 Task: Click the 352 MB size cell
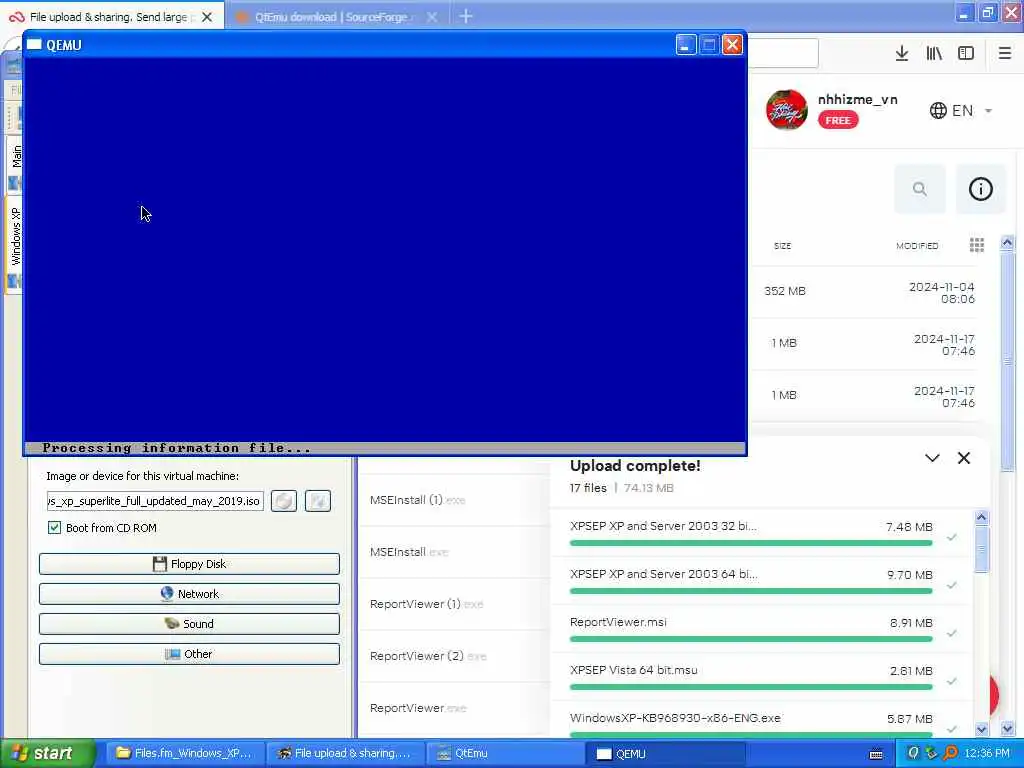pyautogui.click(x=785, y=291)
